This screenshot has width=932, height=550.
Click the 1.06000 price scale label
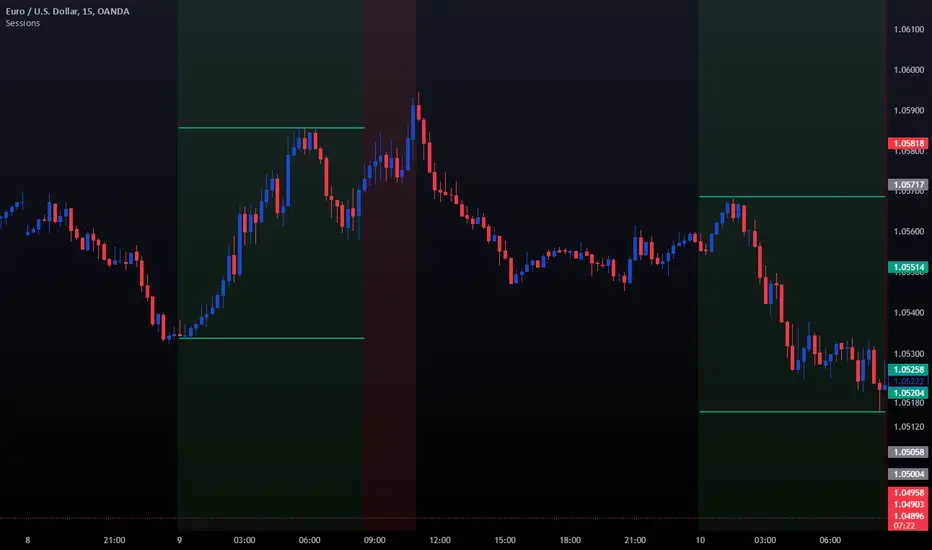click(x=909, y=70)
